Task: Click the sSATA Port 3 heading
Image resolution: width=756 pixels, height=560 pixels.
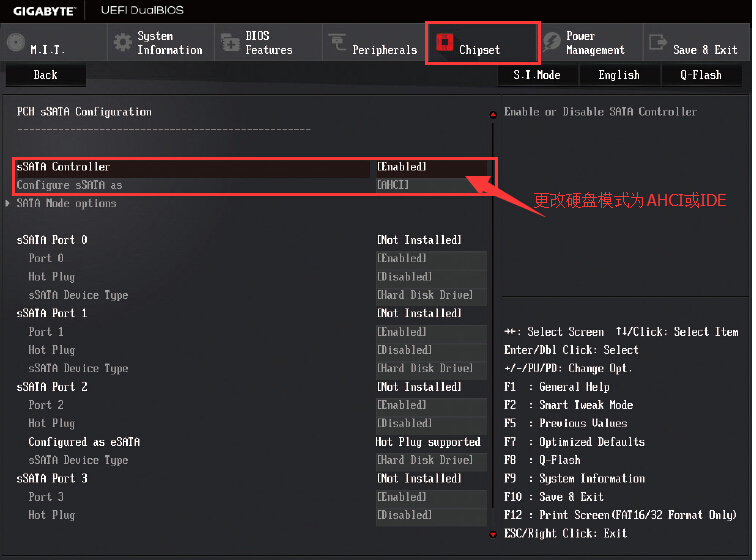Action: (x=52, y=478)
